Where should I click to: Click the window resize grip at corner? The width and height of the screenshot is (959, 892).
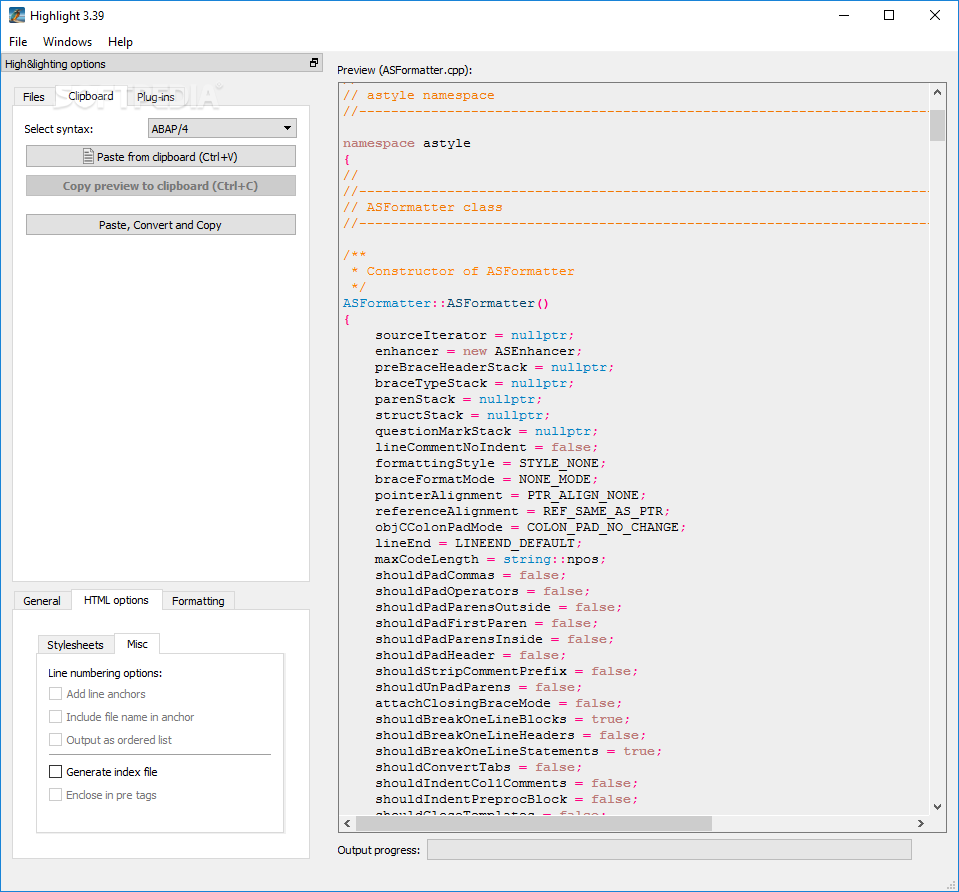point(952,885)
